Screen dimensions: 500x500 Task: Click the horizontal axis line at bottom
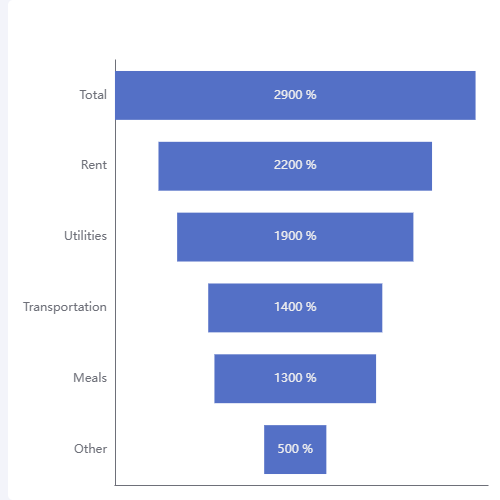point(302,485)
